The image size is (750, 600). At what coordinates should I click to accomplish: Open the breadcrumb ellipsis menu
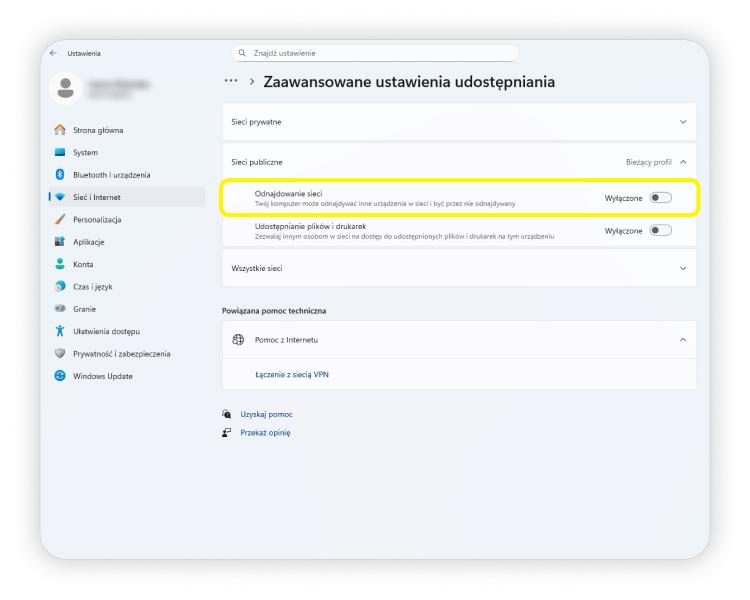coord(231,81)
